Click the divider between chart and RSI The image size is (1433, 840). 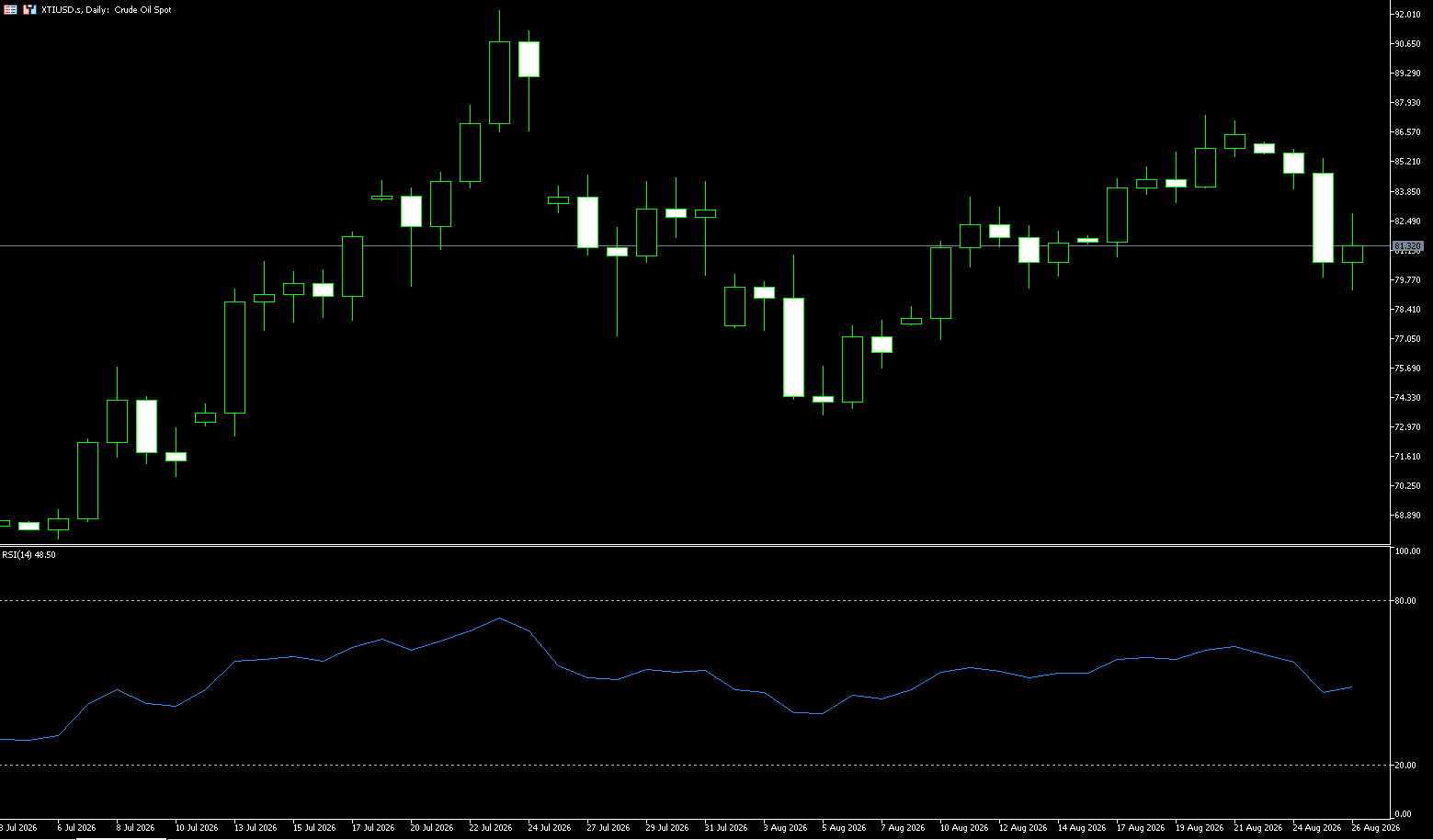pos(694,546)
